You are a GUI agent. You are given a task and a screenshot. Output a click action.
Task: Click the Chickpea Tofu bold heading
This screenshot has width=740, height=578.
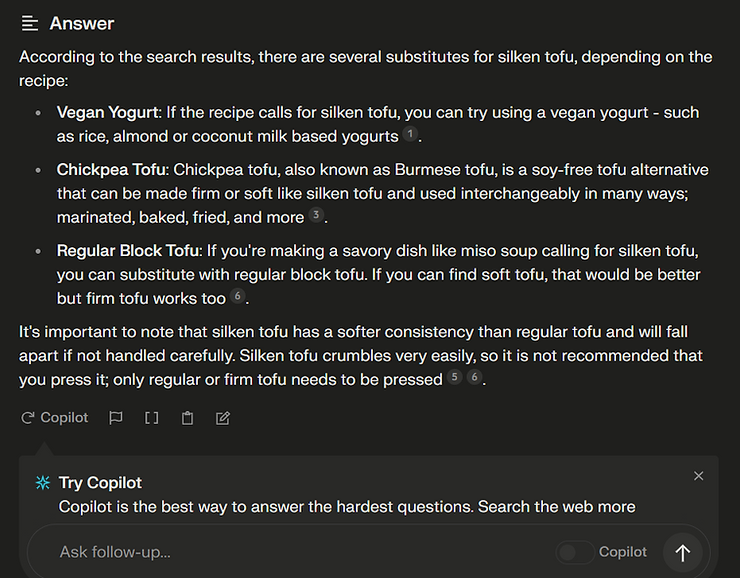pos(111,170)
